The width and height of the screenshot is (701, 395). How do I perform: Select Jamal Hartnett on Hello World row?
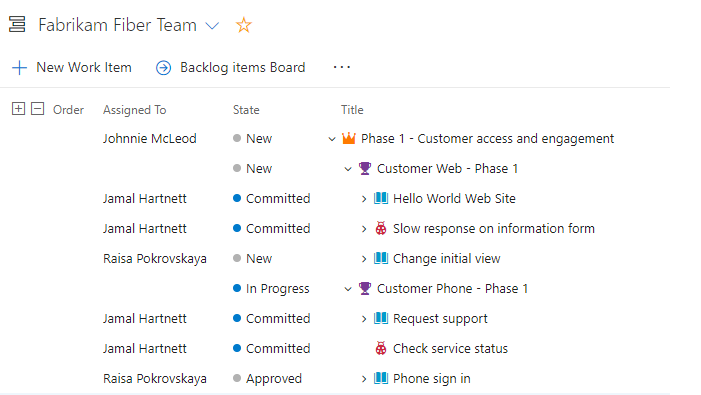coord(145,198)
